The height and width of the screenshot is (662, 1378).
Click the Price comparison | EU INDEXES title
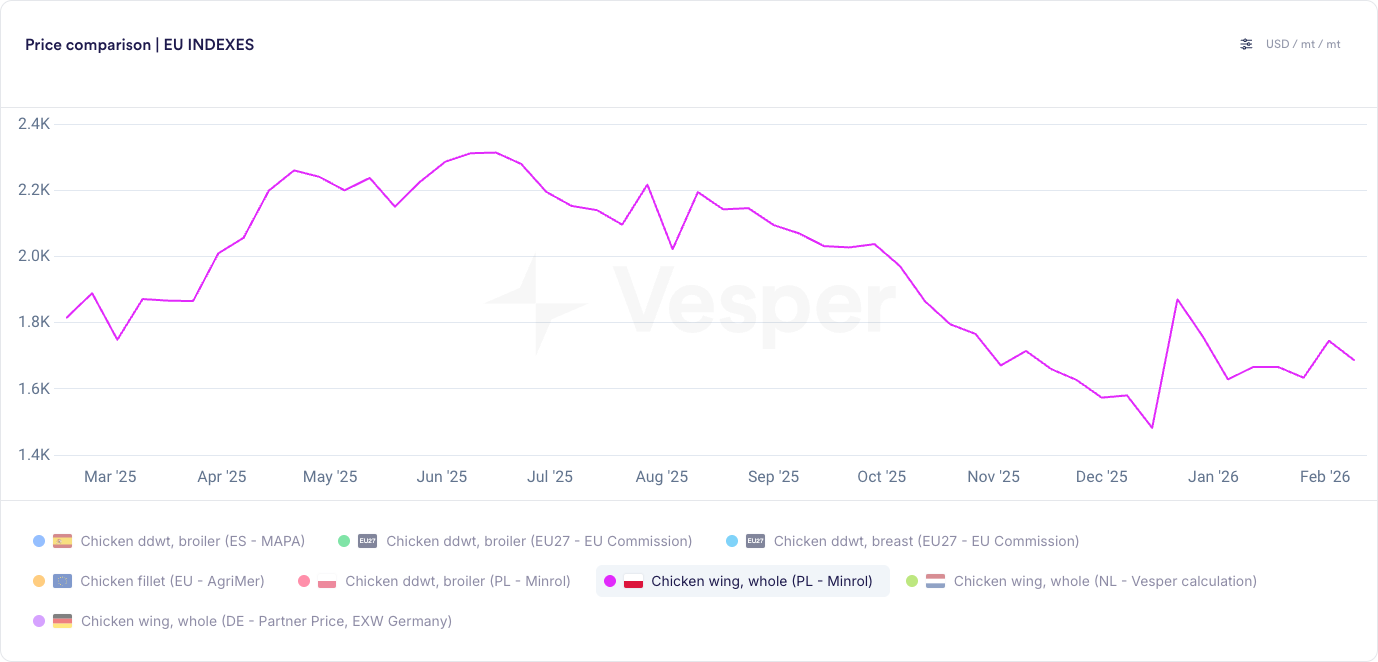coord(139,44)
